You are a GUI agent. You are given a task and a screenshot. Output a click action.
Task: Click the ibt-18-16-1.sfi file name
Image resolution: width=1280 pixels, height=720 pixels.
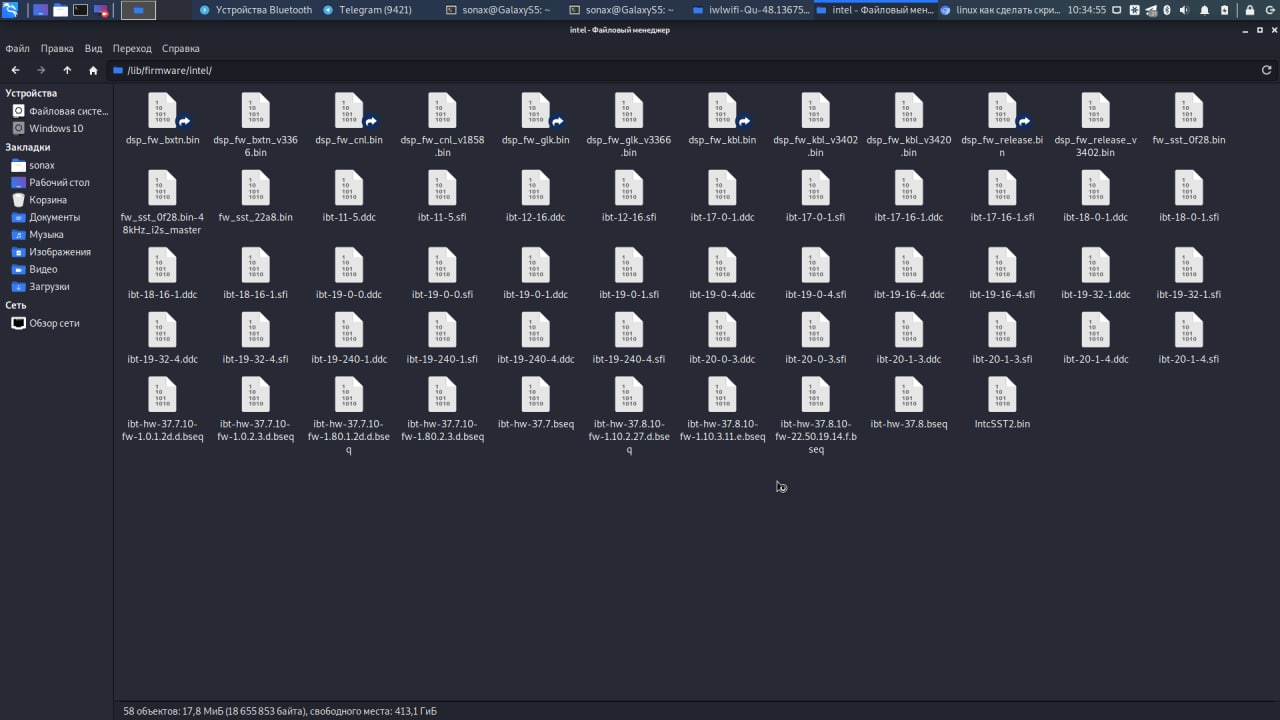click(x=255, y=295)
